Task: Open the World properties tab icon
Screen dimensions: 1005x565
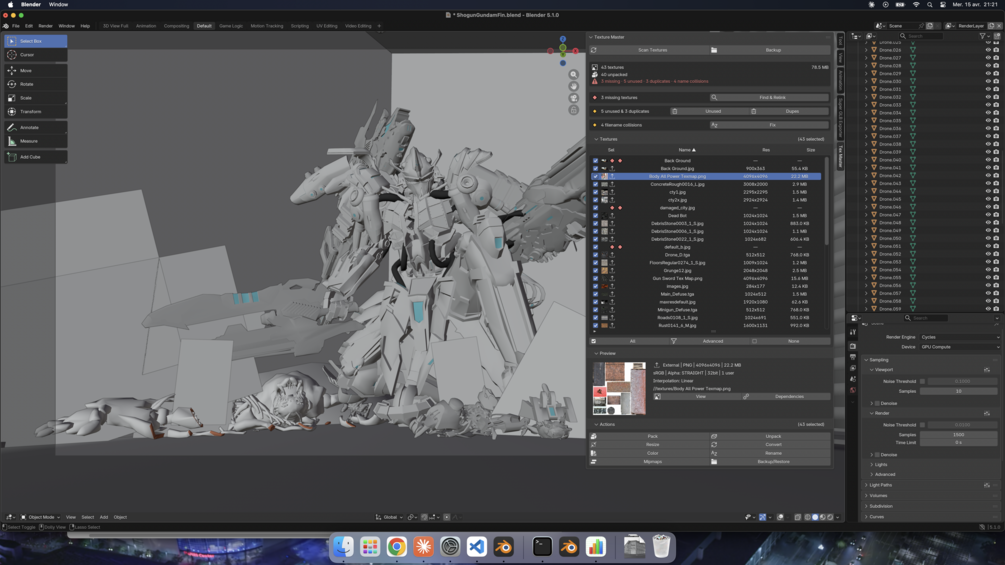Action: coord(853,390)
